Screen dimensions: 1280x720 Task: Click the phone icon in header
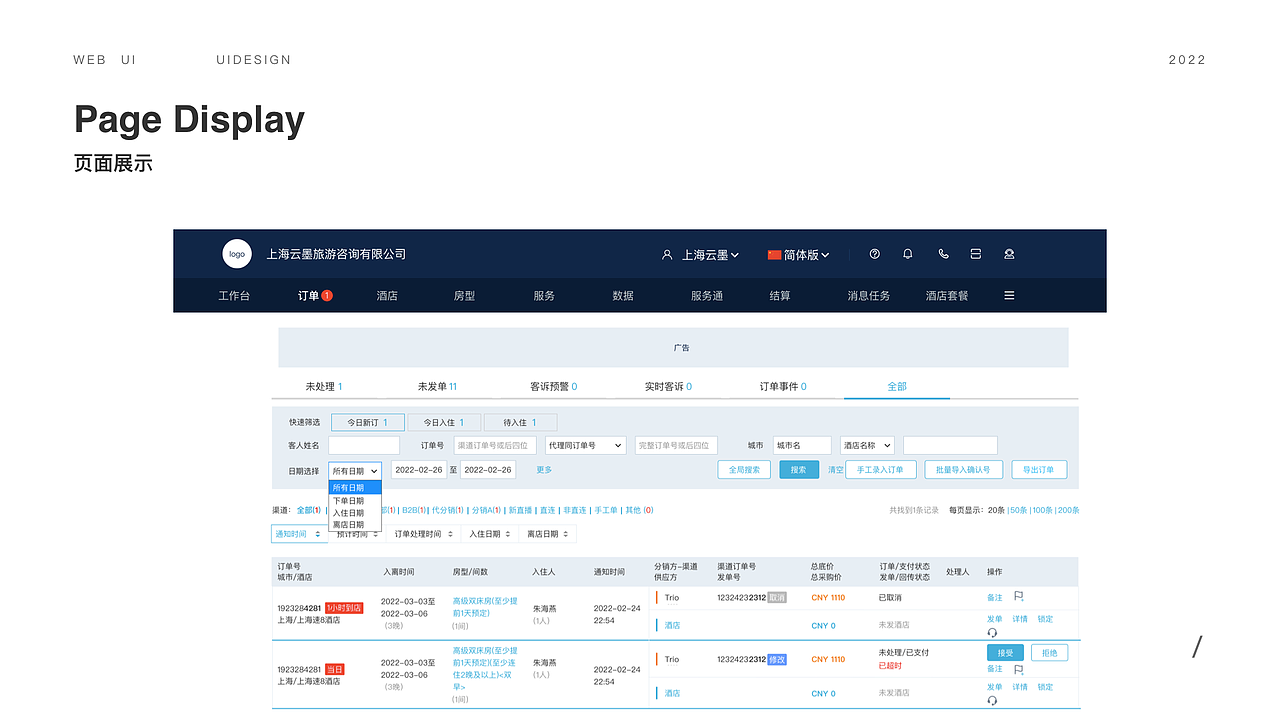click(x=943, y=254)
